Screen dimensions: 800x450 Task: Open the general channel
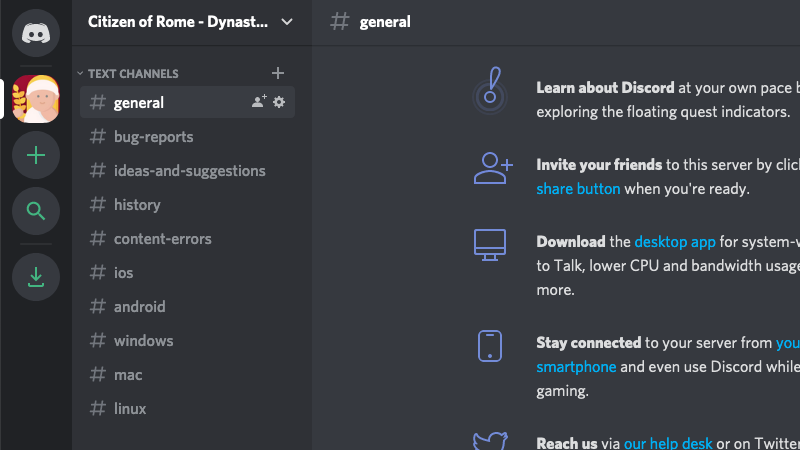tap(187, 102)
